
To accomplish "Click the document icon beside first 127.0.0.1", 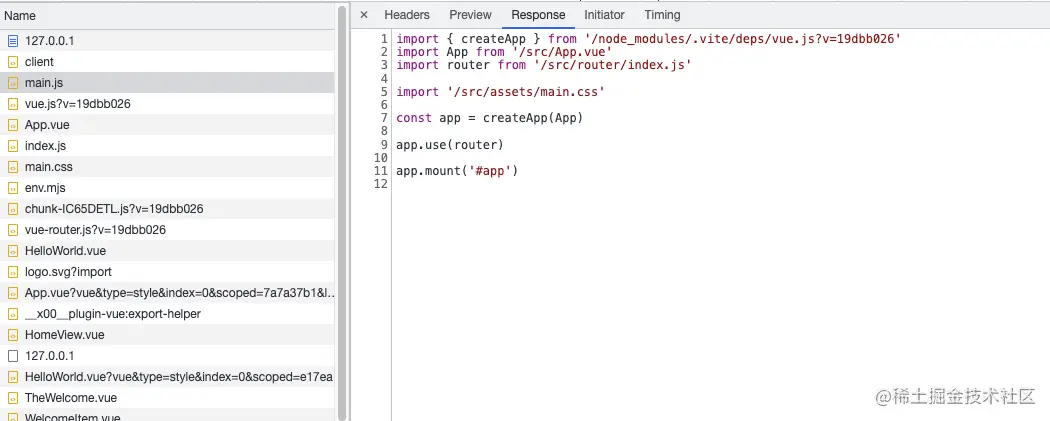I will pos(13,41).
